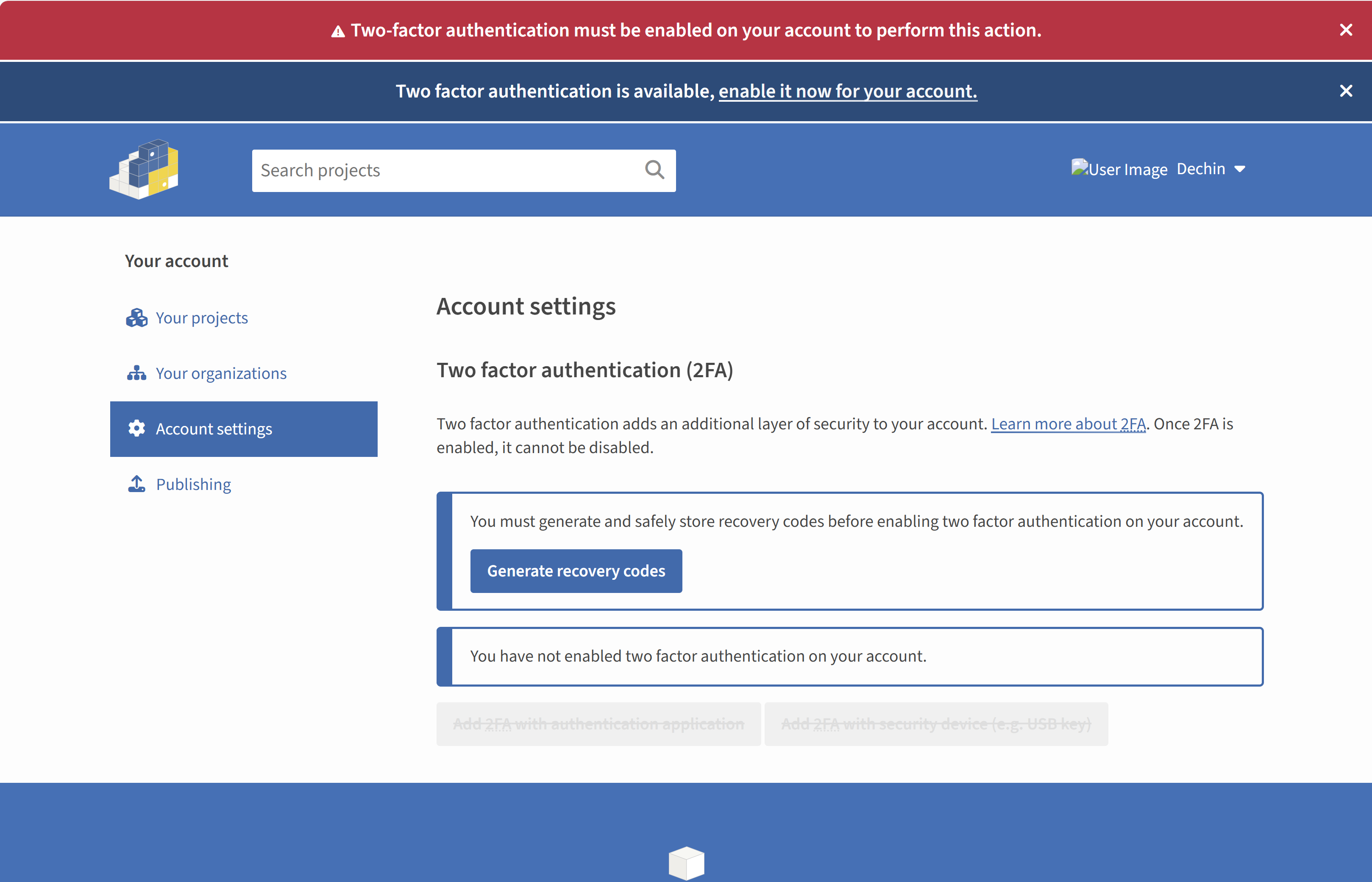Select the Publishing sidebar item
The width and height of the screenshot is (1372, 882).
[x=194, y=484]
